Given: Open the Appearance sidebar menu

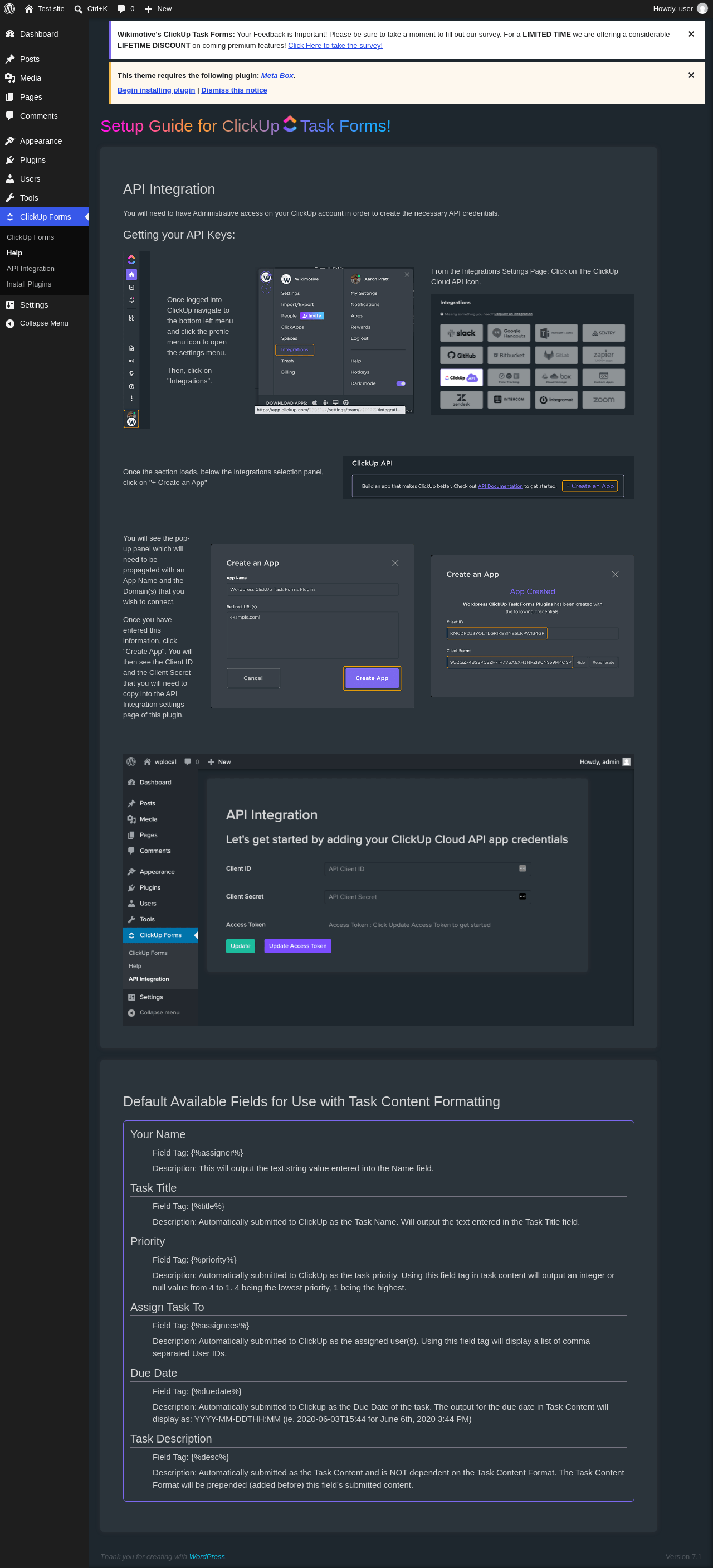Looking at the screenshot, I should pyautogui.click(x=45, y=140).
